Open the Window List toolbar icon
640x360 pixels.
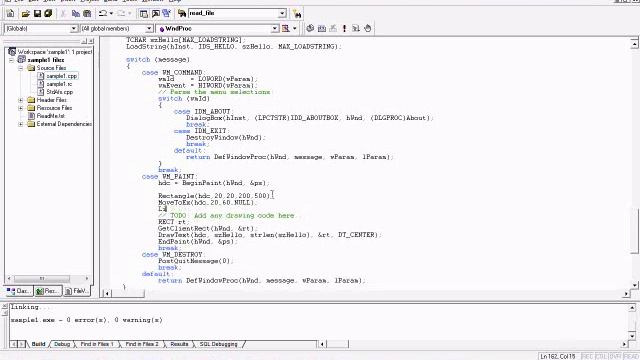[167, 13]
